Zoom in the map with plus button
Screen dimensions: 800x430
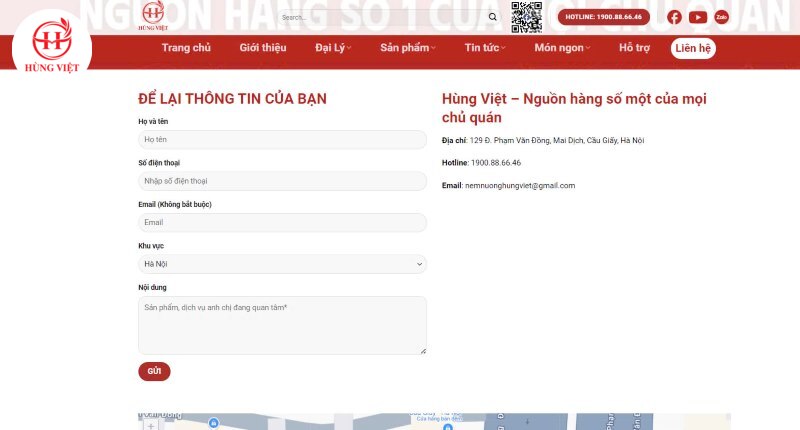[151, 425]
